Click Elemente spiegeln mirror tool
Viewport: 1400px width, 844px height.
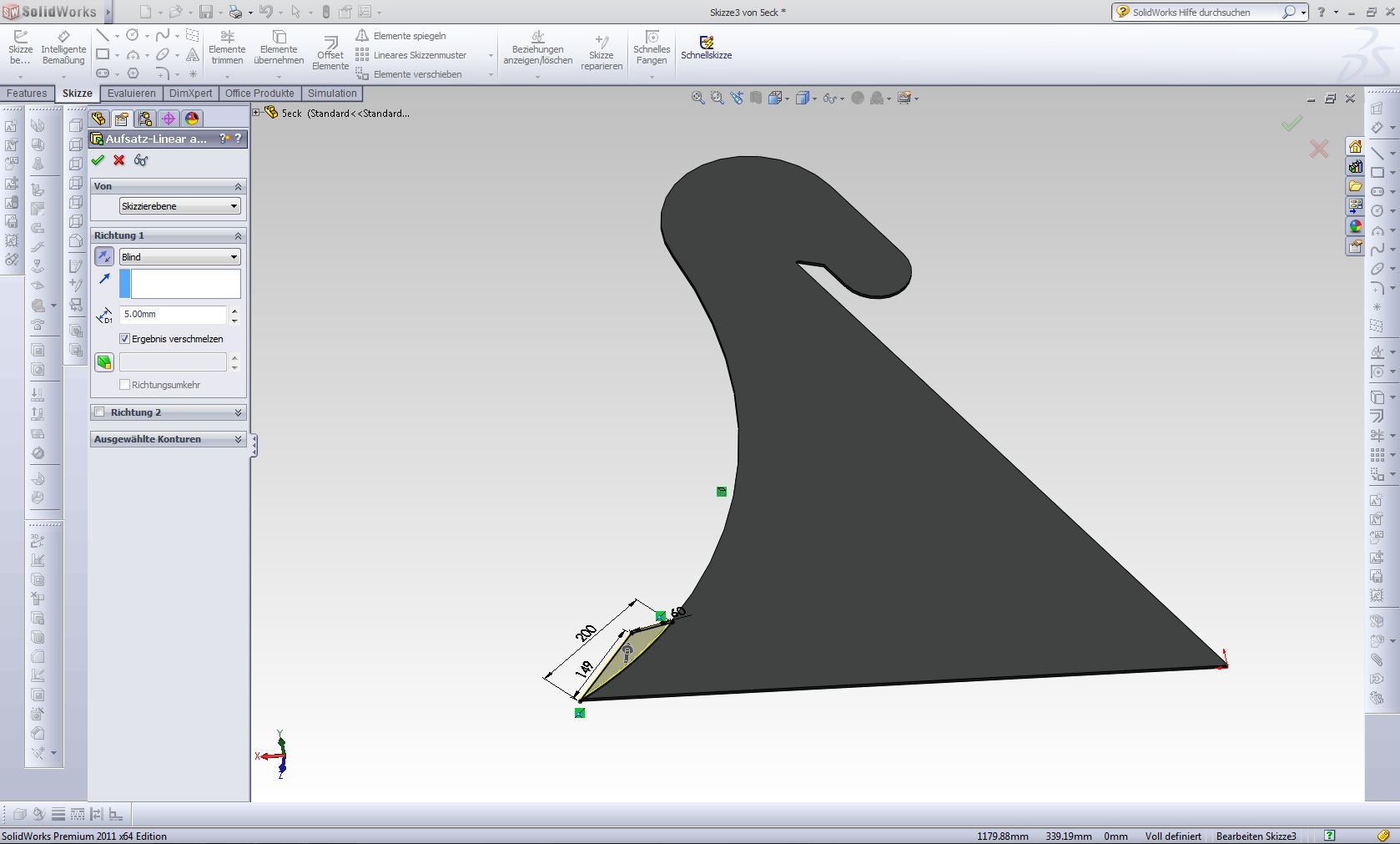401,36
